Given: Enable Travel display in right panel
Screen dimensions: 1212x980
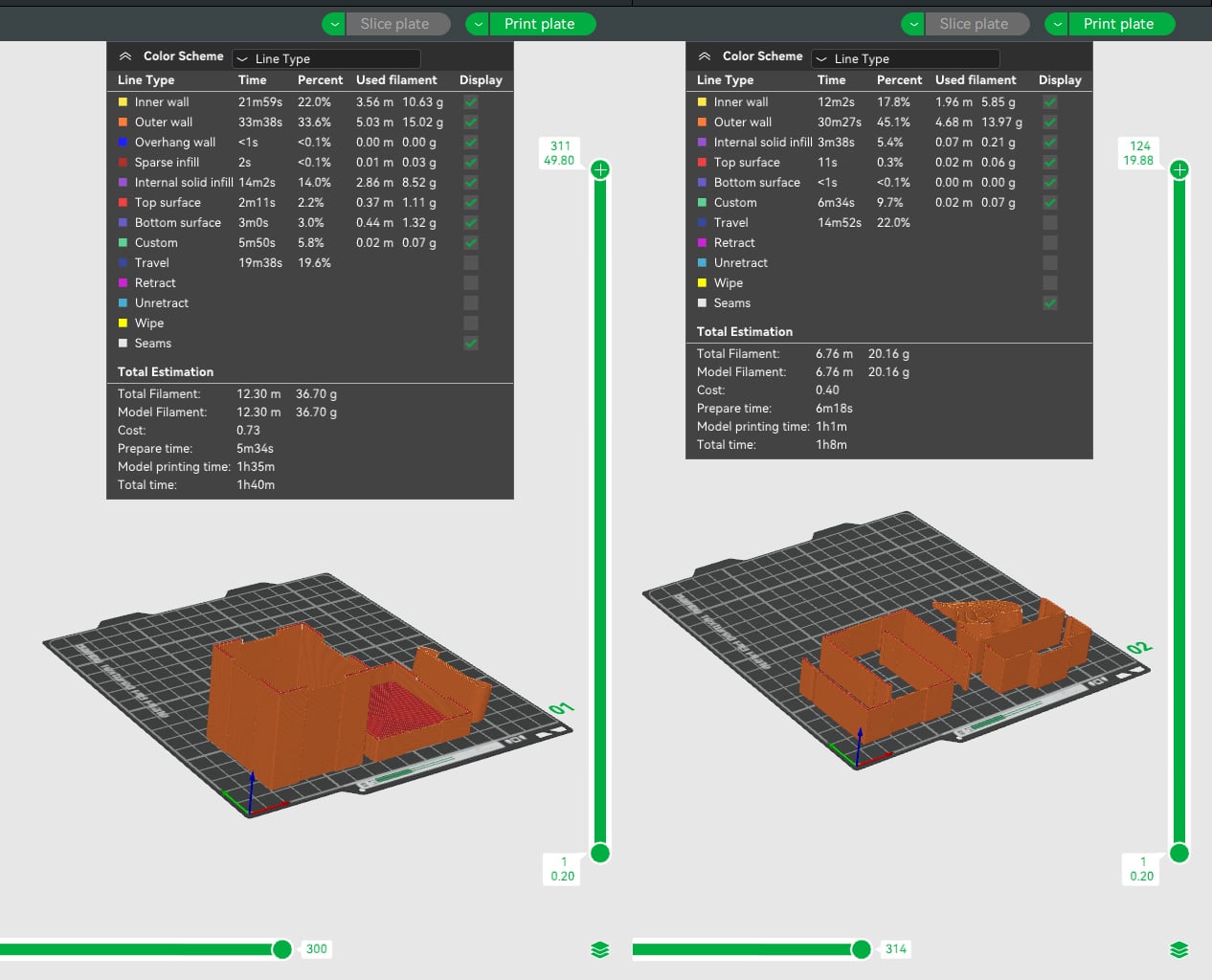Looking at the screenshot, I should [x=1050, y=223].
